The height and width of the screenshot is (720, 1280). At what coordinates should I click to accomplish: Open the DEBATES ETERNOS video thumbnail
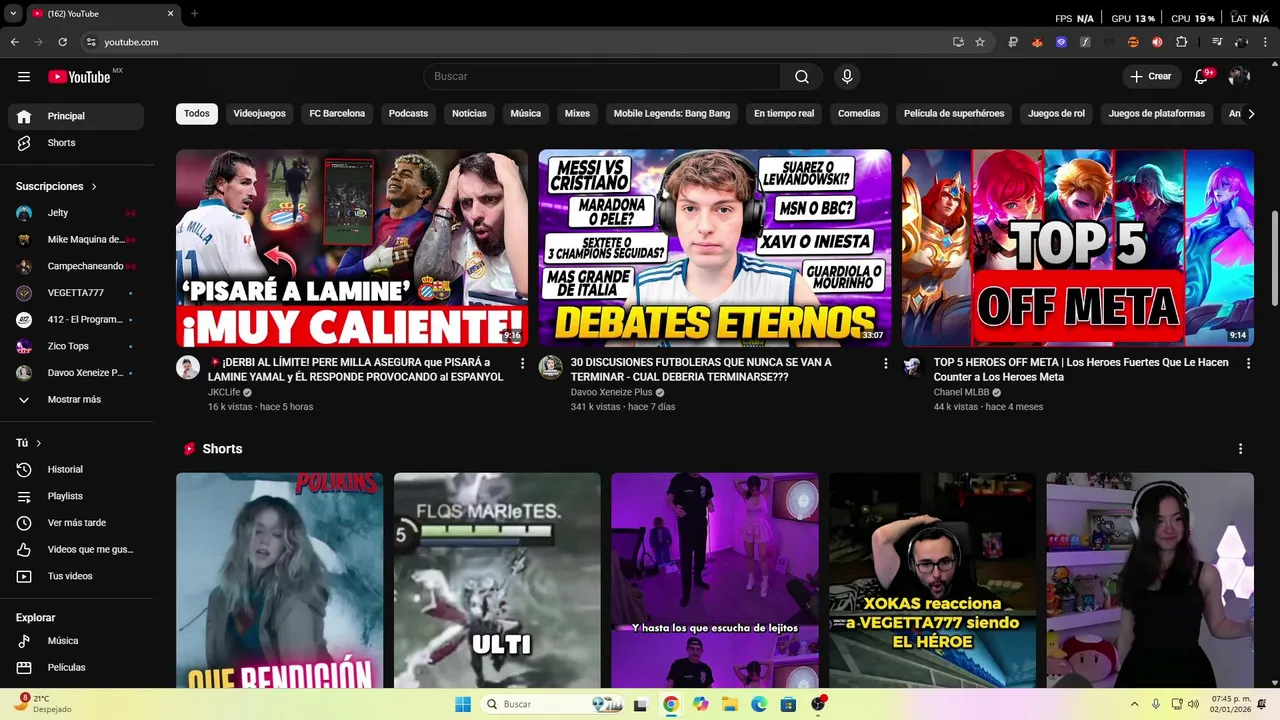coord(715,248)
